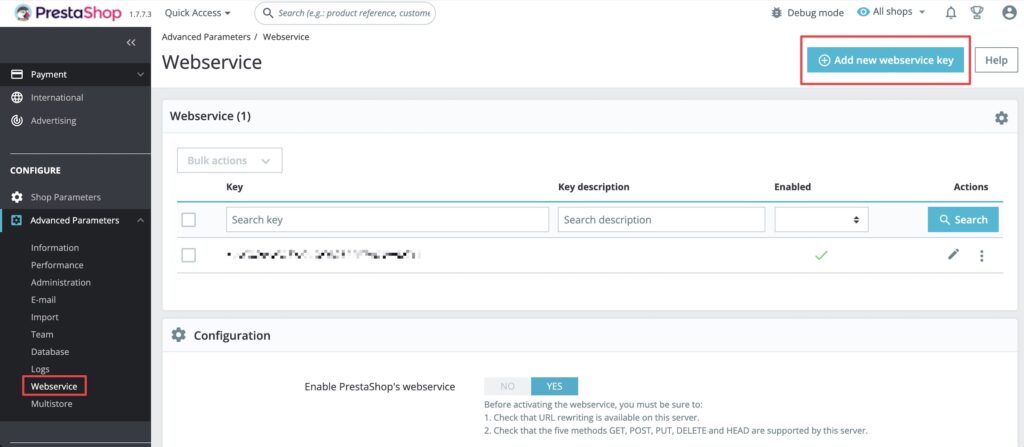Open the Bulk actions dropdown
This screenshot has height=447, width=1024.
tap(229, 160)
